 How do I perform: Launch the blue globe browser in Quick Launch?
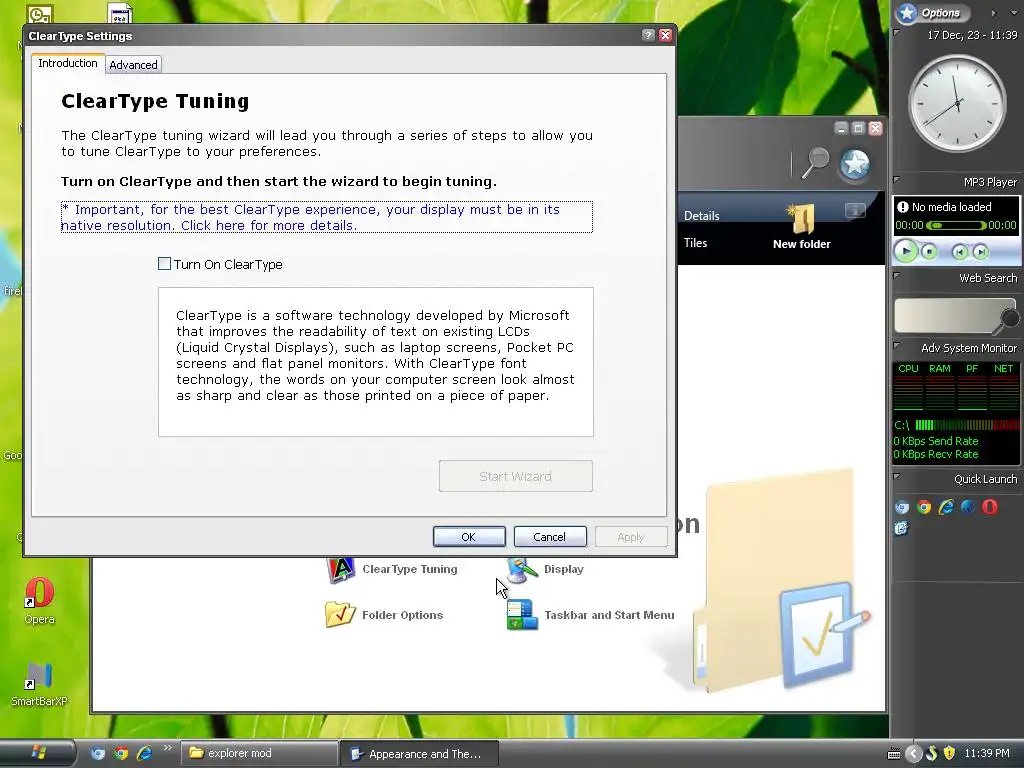pyautogui.click(x=968, y=507)
